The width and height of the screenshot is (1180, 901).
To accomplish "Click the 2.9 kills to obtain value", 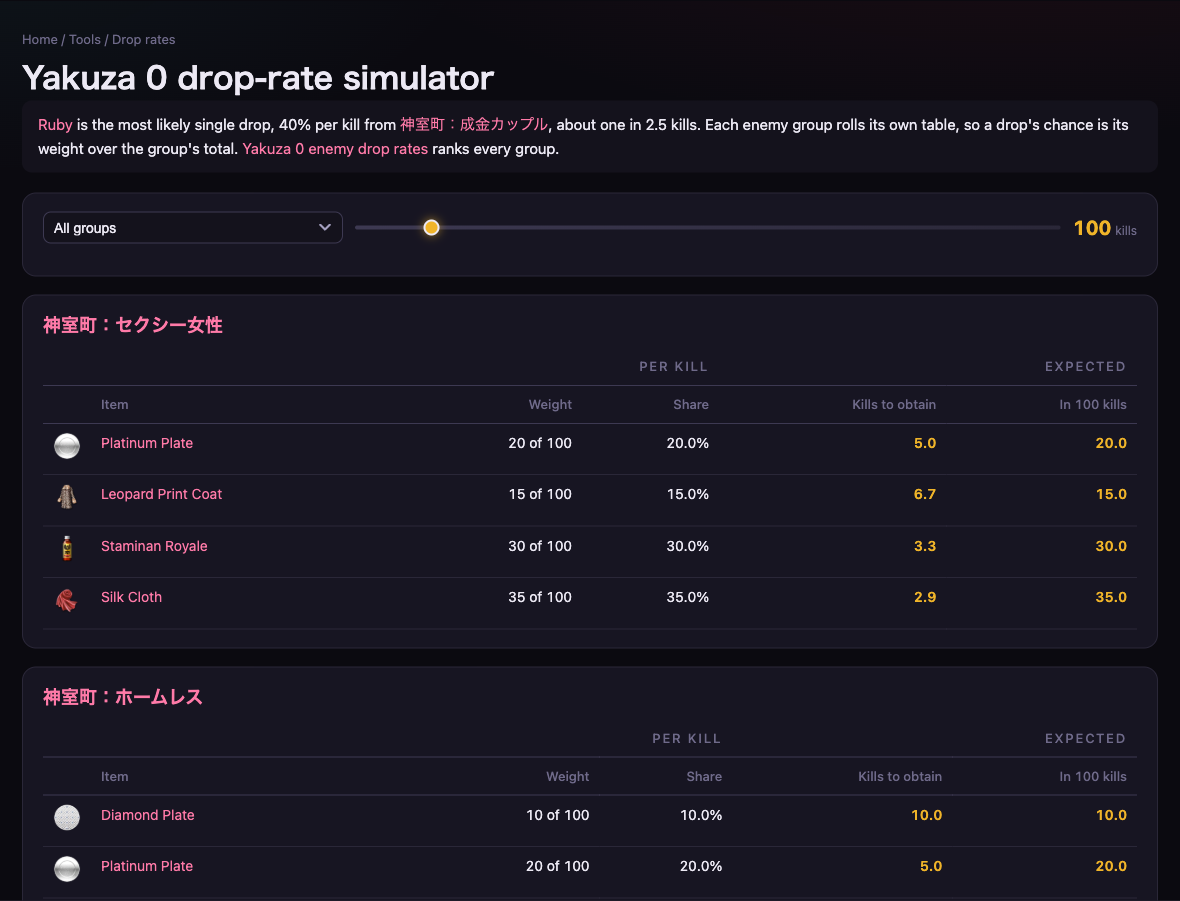I will tap(925, 597).
